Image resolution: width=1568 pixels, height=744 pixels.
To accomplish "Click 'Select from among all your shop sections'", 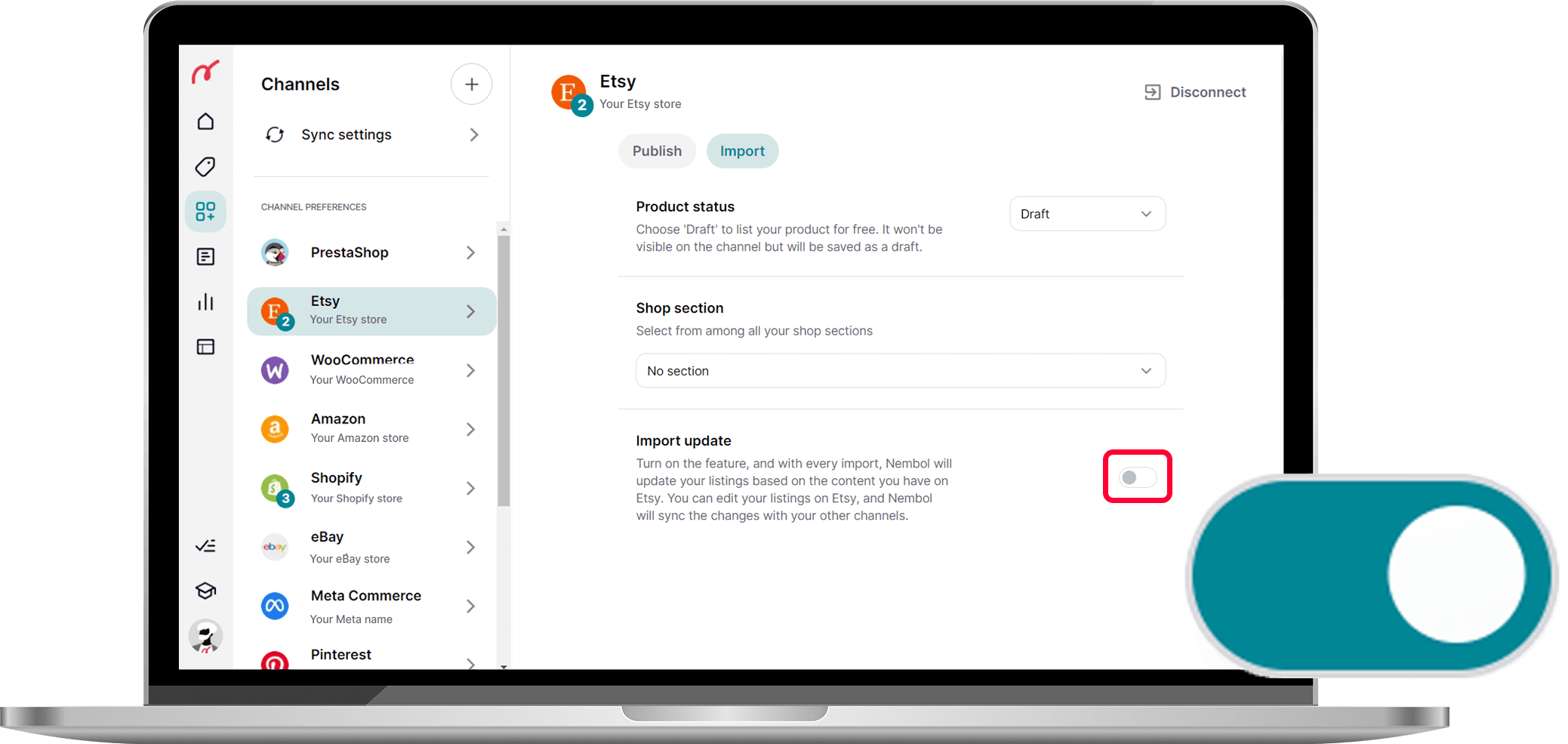I will pos(754,331).
